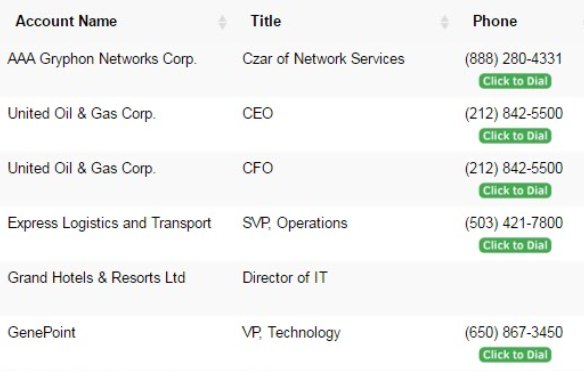Open AAA Gryphon Networks Corp. account
The height and width of the screenshot is (371, 584).
[102, 59]
